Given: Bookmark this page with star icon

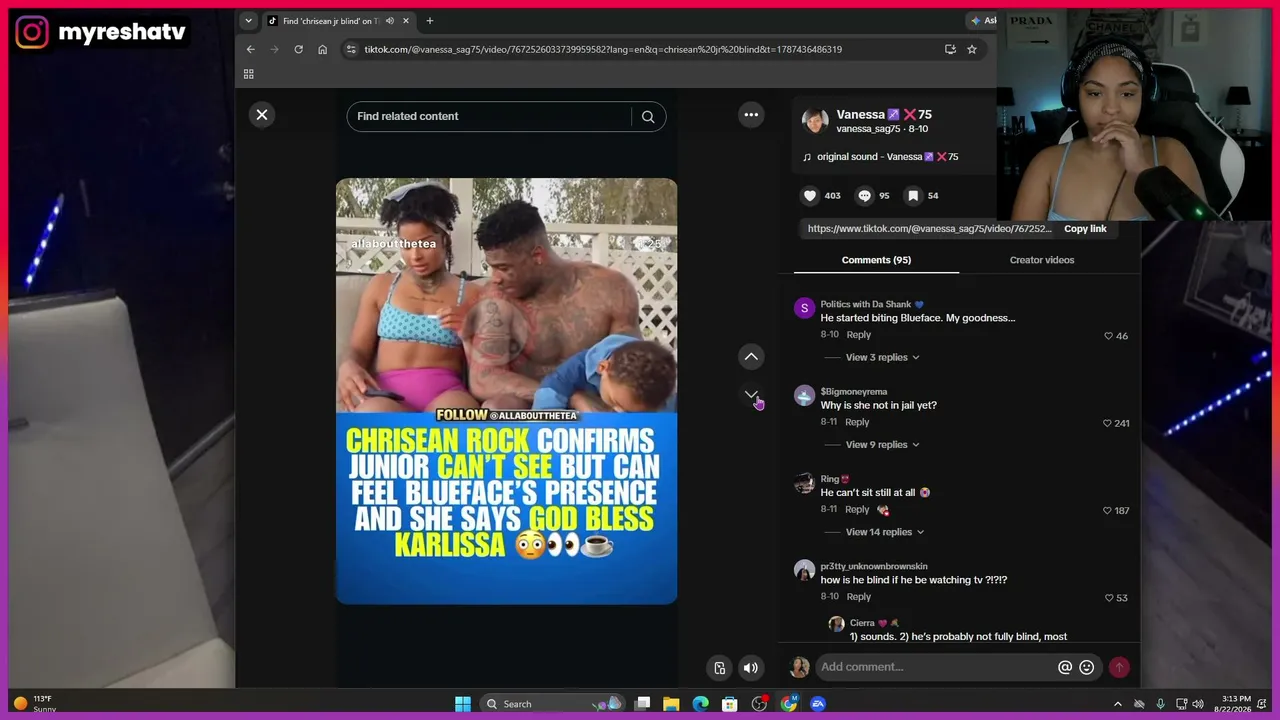Looking at the screenshot, I should coord(972,49).
